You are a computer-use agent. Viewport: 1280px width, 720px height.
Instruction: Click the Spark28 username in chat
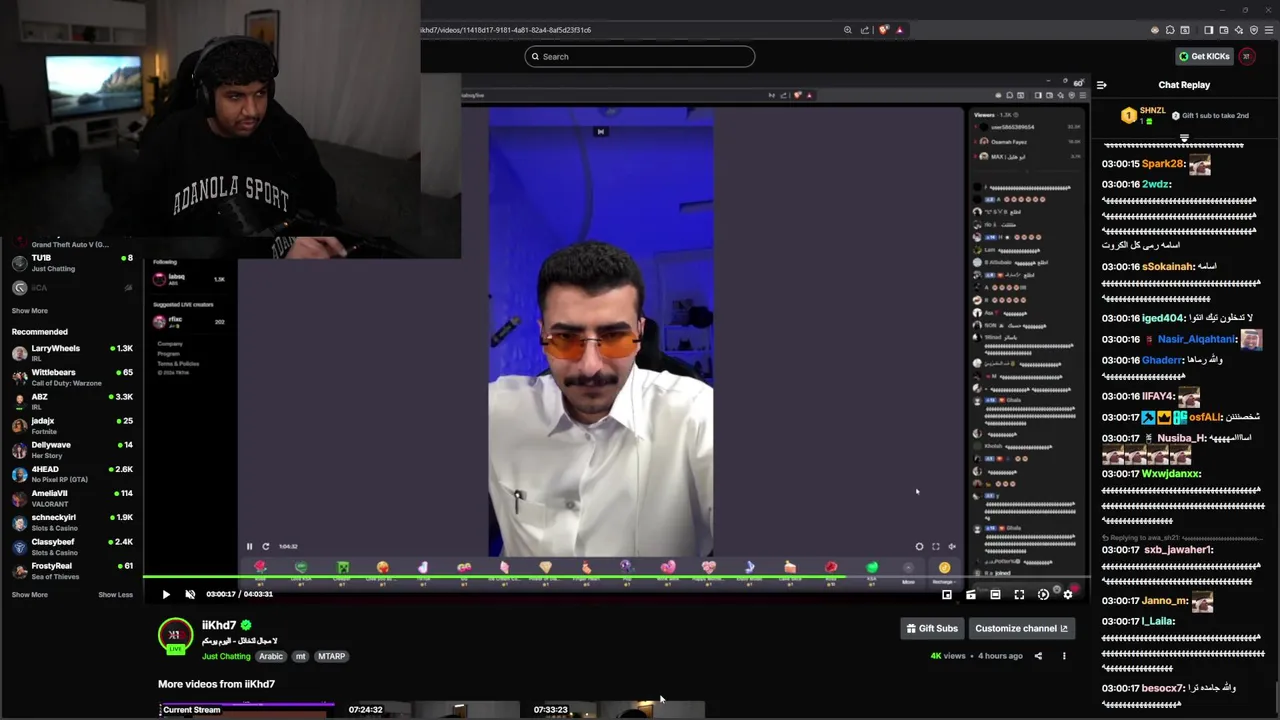pyautogui.click(x=1163, y=164)
